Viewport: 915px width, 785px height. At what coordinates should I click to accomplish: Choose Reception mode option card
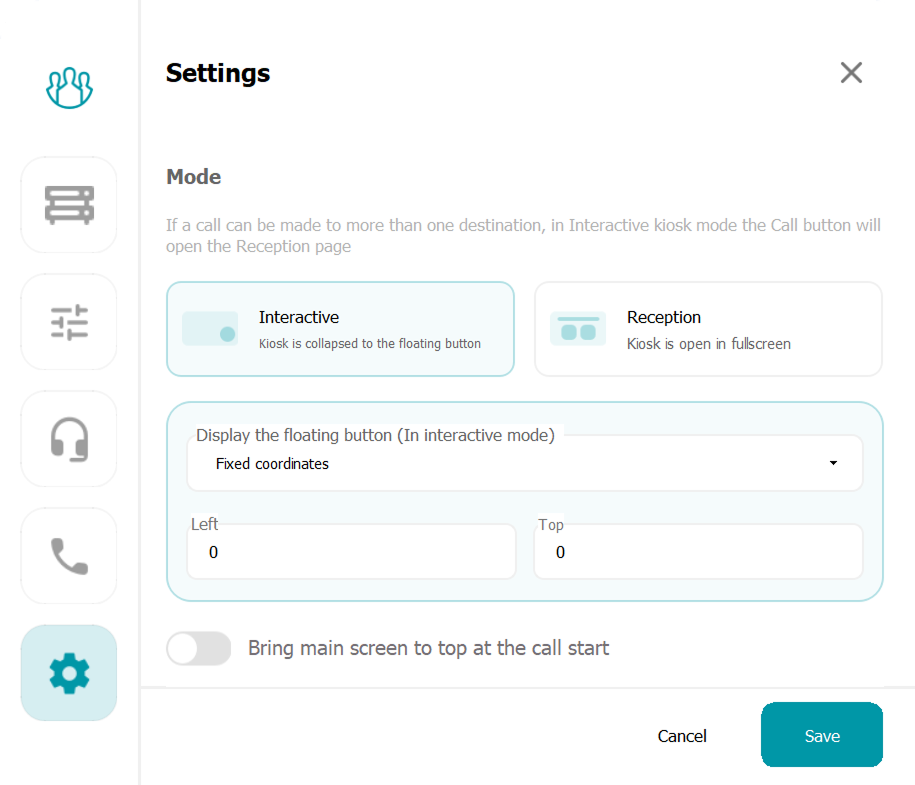(x=708, y=329)
